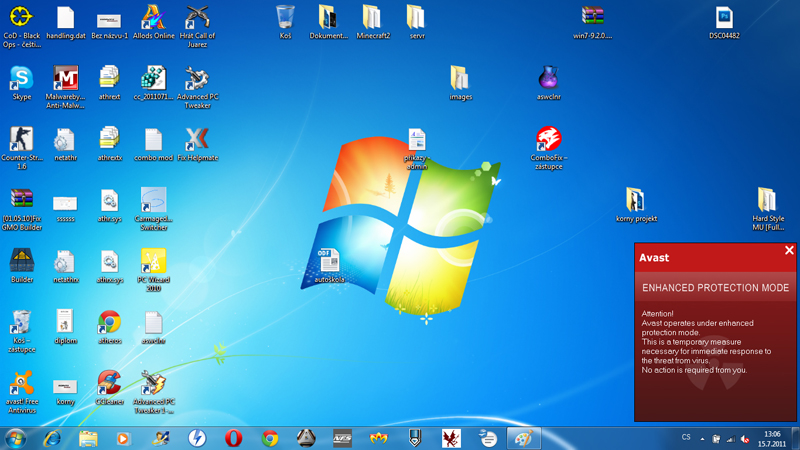Launch avast! Free Antivirus shortcut
Viewport: 800px width, 450px height.
[21, 383]
